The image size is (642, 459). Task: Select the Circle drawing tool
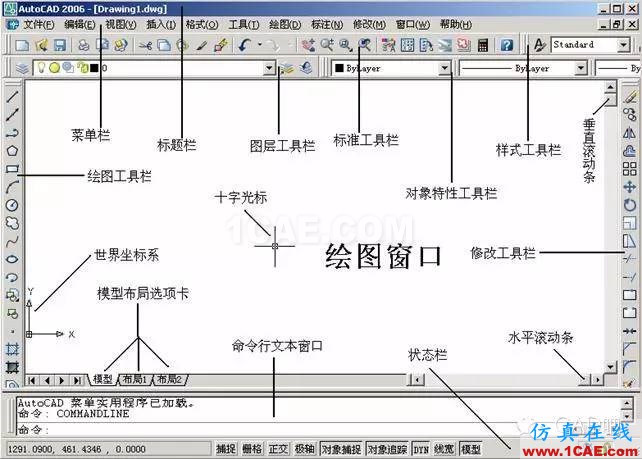12,205
